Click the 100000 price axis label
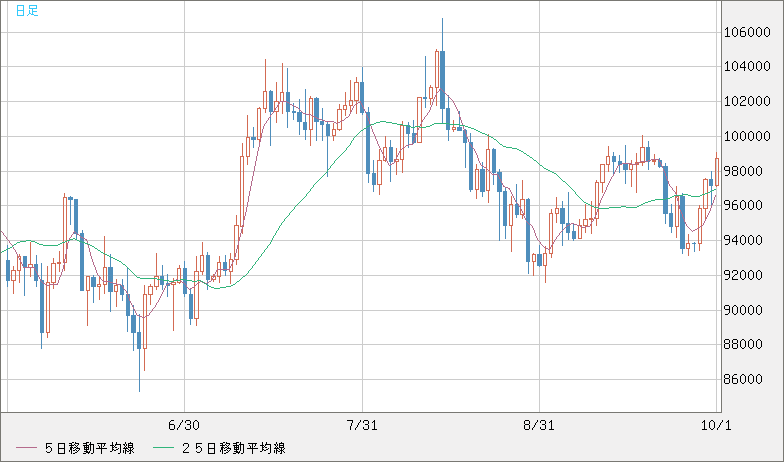784x462 pixels. pos(747,136)
